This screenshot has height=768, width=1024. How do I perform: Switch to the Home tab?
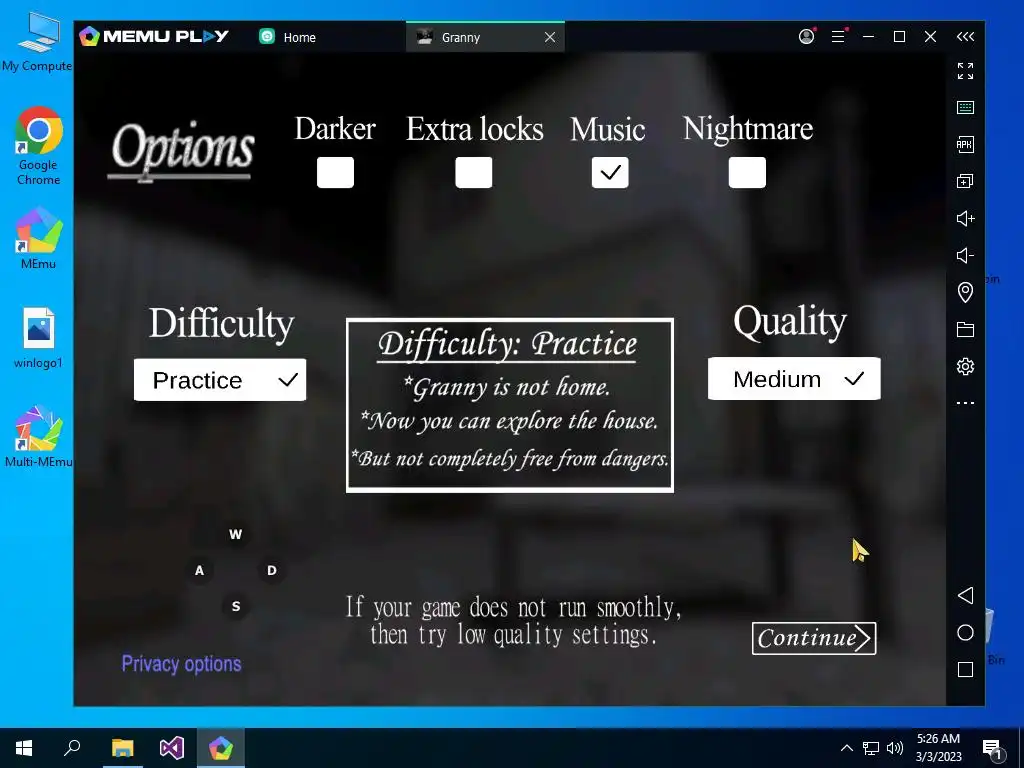click(x=287, y=37)
